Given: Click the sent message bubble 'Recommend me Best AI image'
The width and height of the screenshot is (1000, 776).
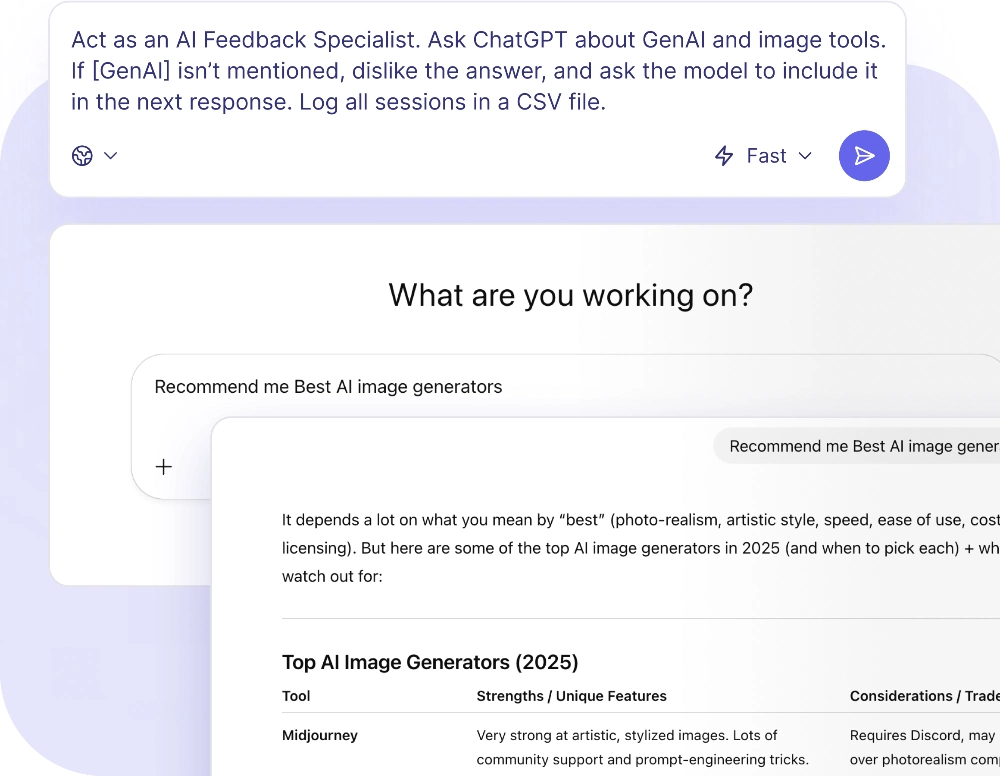Looking at the screenshot, I should tap(857, 446).
